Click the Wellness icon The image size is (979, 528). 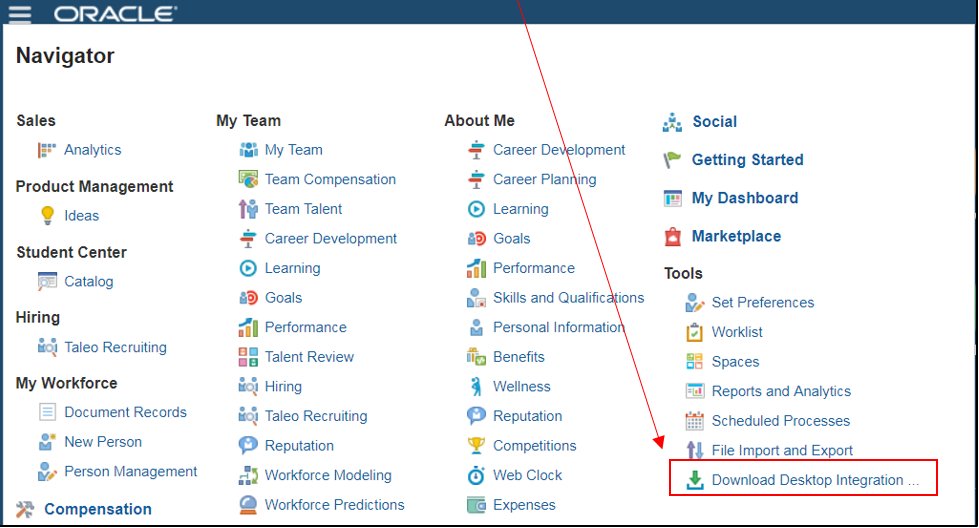476,386
